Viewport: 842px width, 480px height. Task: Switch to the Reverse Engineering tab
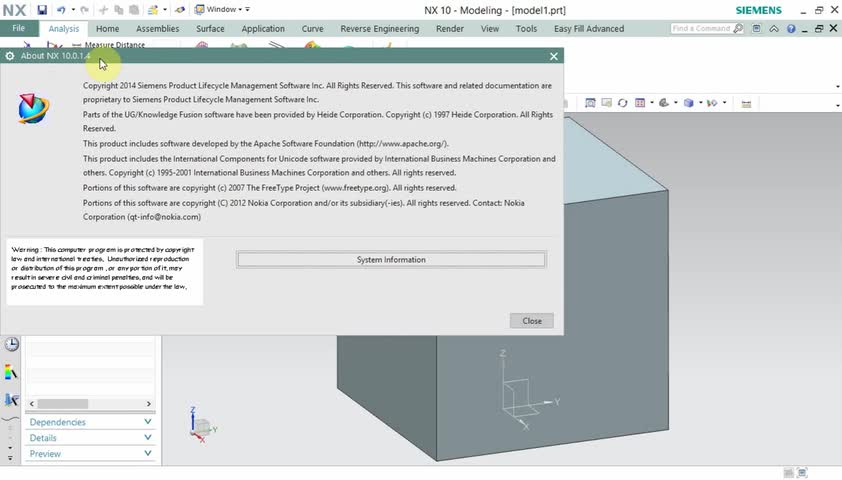[x=380, y=28]
